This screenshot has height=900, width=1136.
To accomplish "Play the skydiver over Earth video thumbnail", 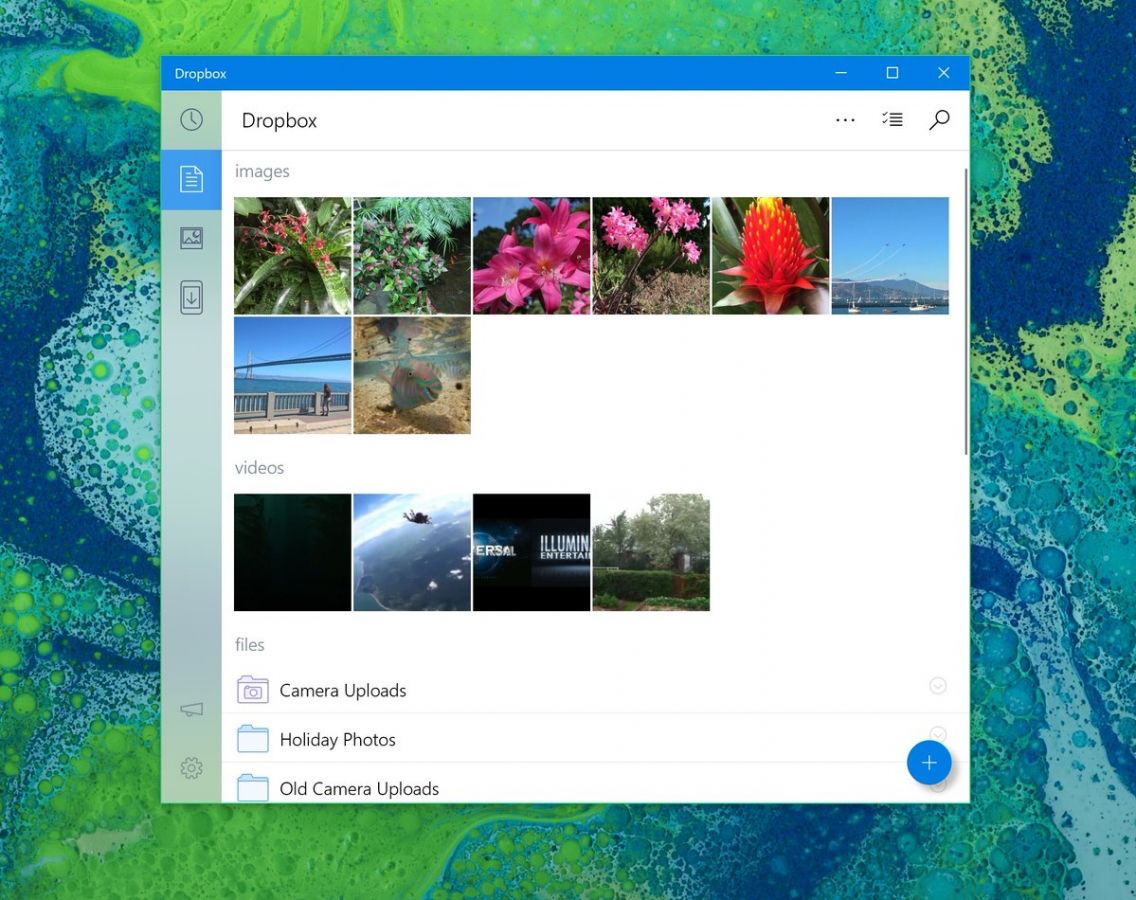I will (x=412, y=552).
